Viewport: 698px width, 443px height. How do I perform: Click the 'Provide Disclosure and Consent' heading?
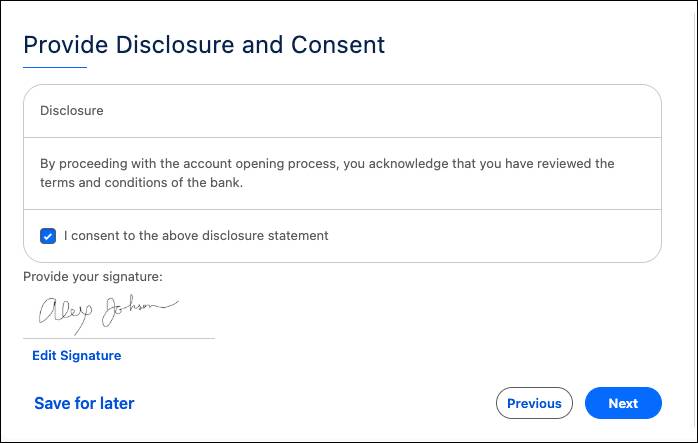click(204, 45)
